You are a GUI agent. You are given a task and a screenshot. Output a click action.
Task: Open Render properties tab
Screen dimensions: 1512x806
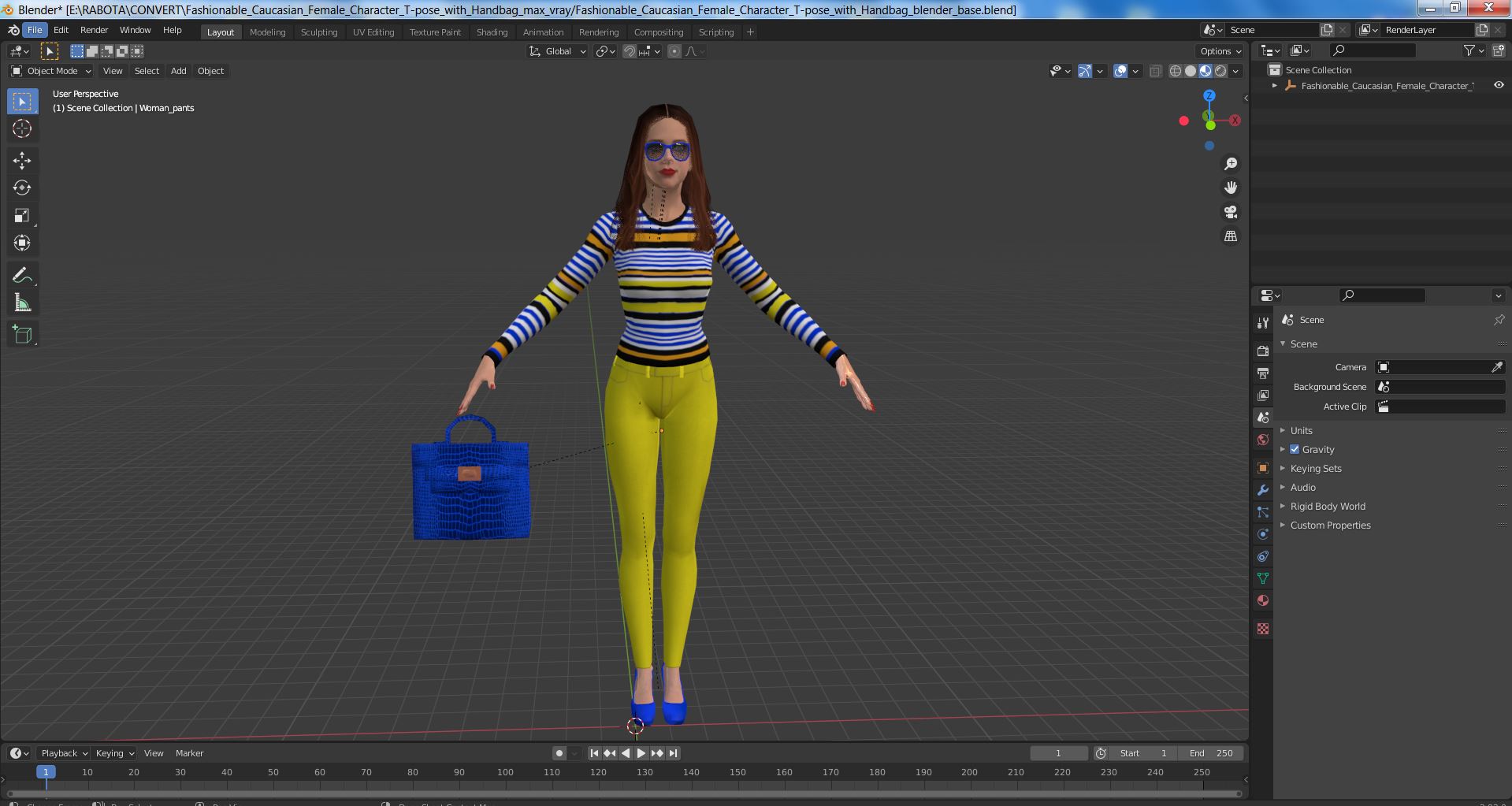(x=1263, y=351)
